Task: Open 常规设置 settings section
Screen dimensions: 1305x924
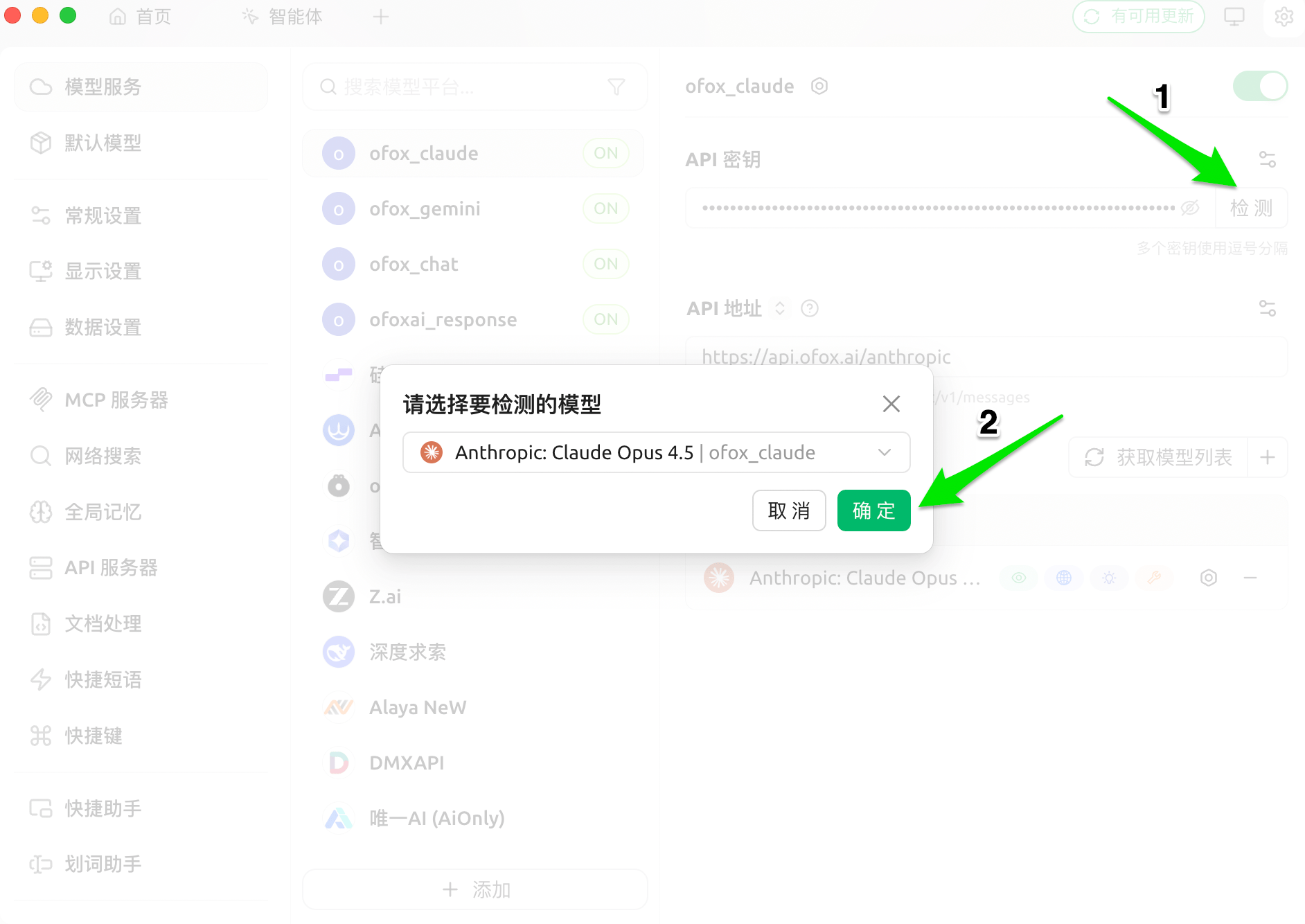Action: [x=141, y=215]
